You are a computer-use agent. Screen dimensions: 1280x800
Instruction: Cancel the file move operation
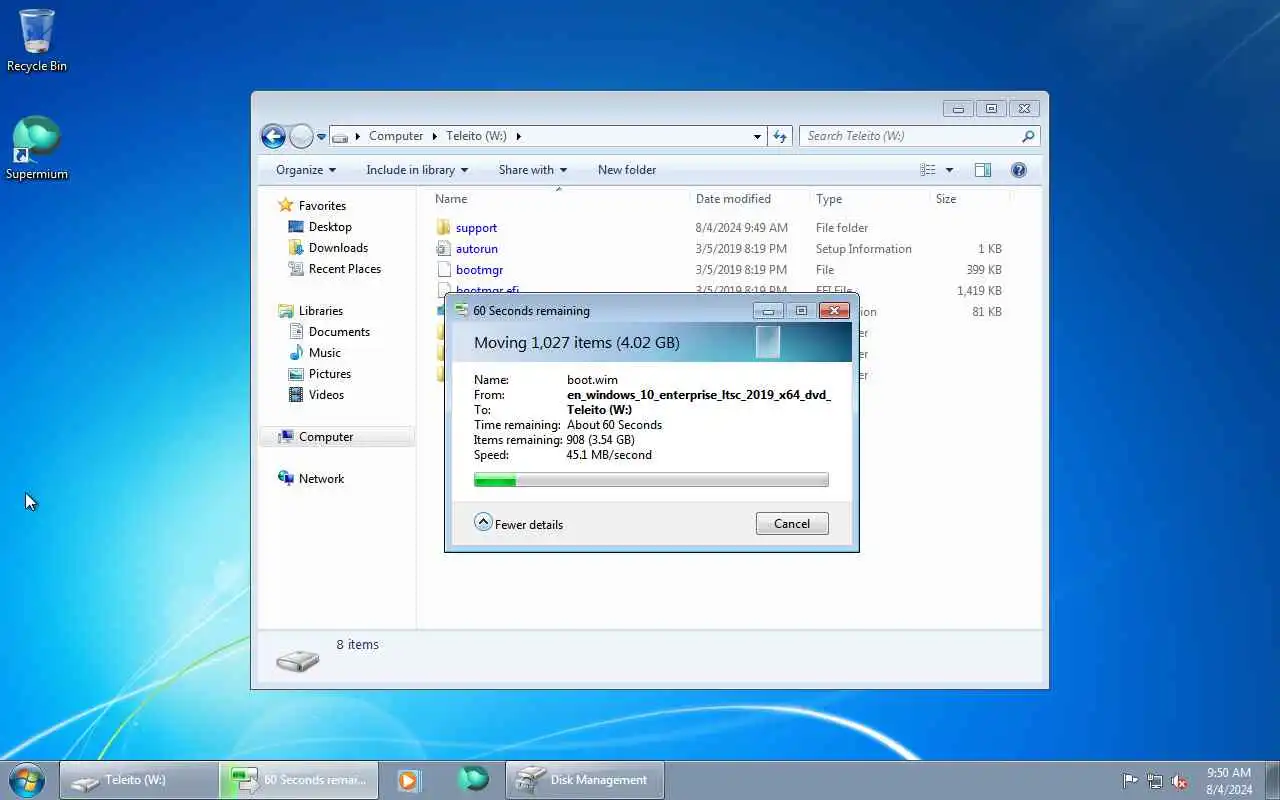pyautogui.click(x=792, y=524)
